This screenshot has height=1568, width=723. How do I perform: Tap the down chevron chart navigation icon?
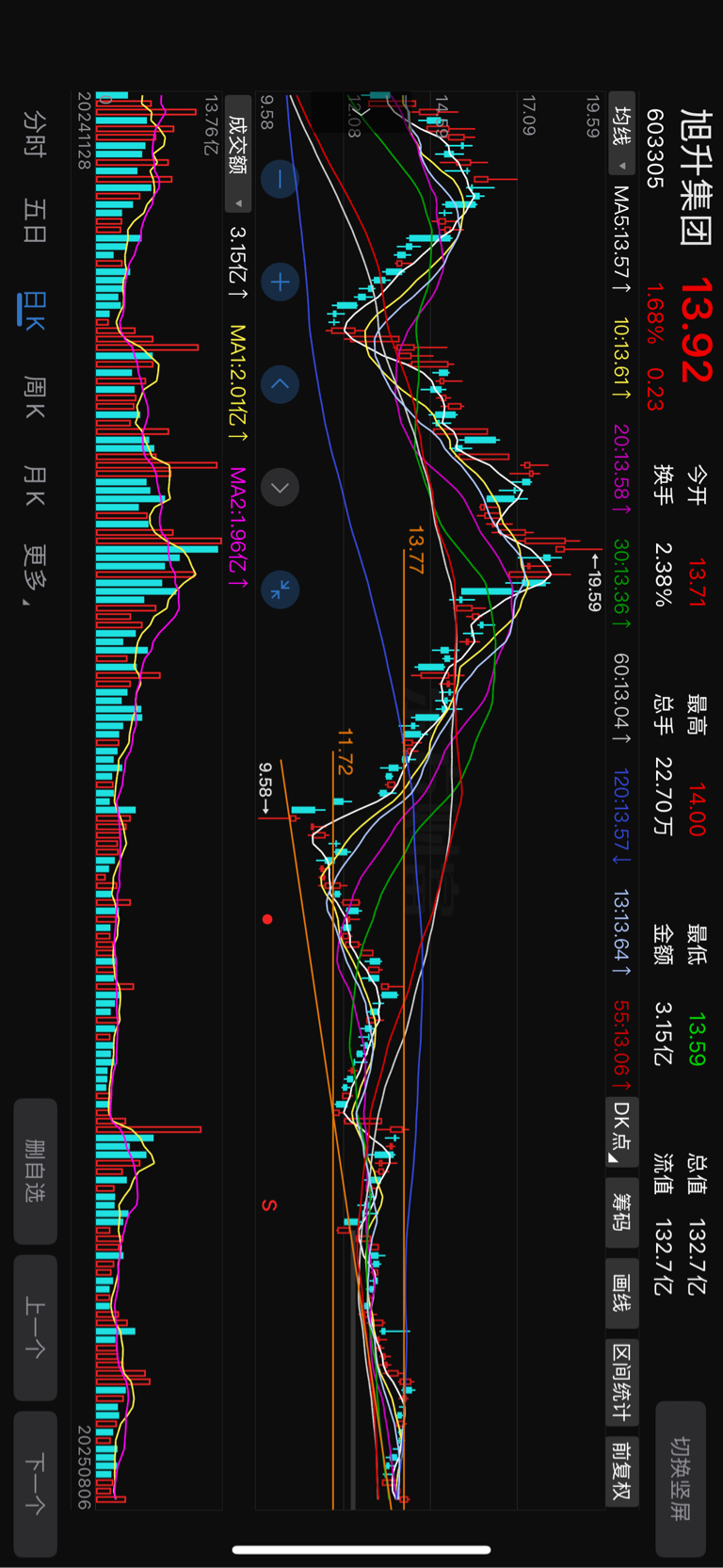pyautogui.click(x=280, y=487)
